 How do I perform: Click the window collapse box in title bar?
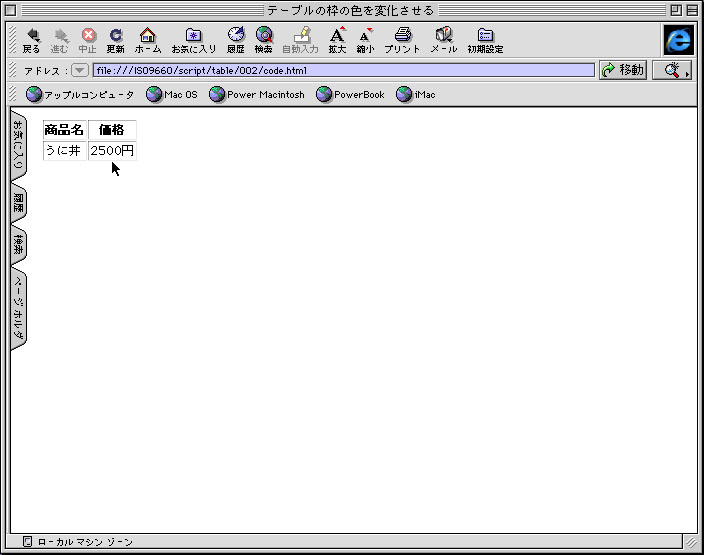point(692,10)
